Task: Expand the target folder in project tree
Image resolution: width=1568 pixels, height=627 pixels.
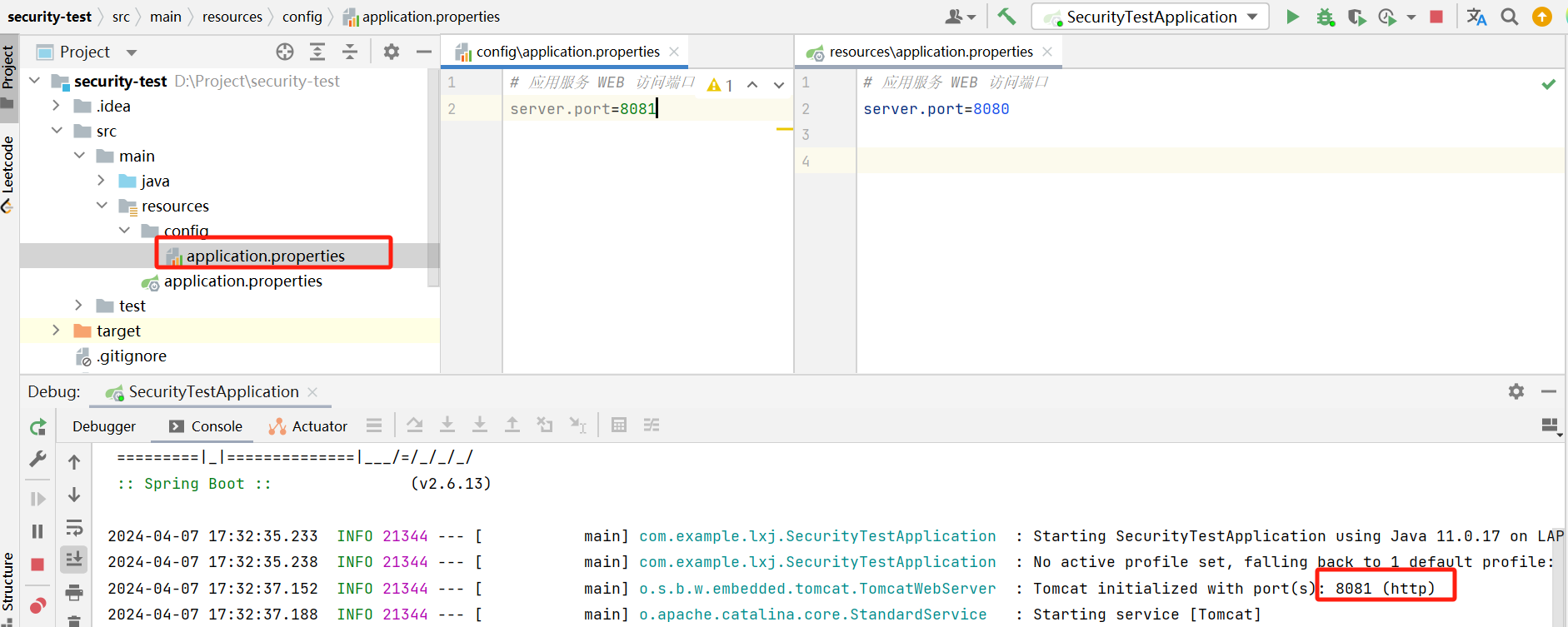Action: [56, 331]
